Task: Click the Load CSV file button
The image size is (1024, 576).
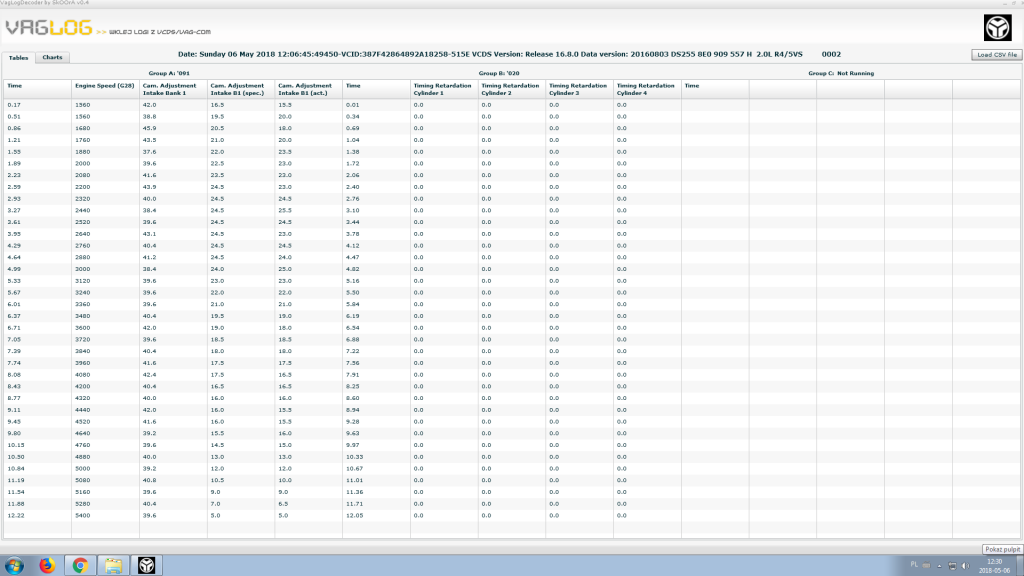Action: (x=997, y=55)
